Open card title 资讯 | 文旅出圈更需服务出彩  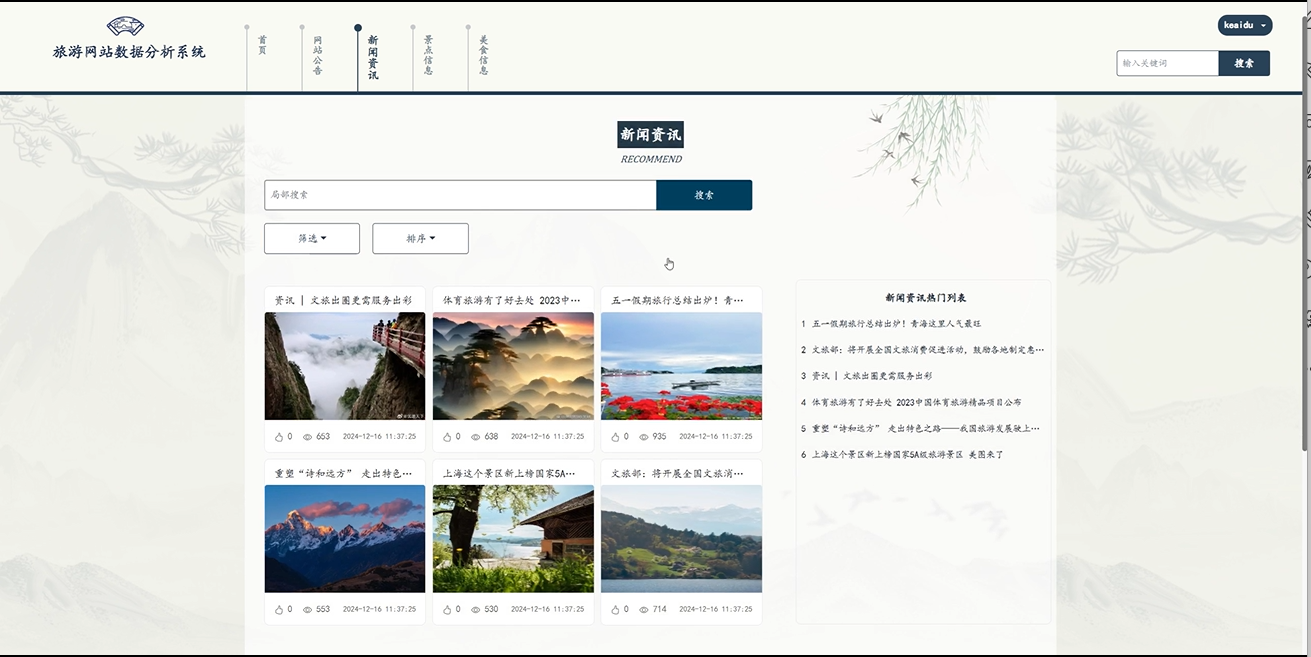tap(343, 300)
